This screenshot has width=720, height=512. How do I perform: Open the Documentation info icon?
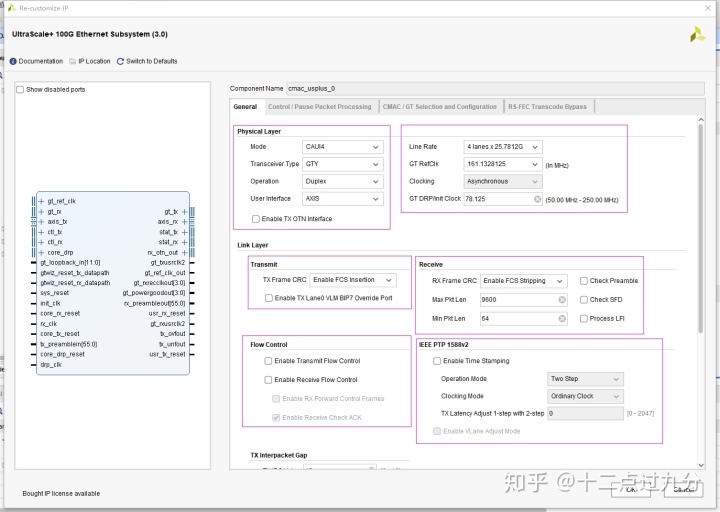[x=13, y=61]
